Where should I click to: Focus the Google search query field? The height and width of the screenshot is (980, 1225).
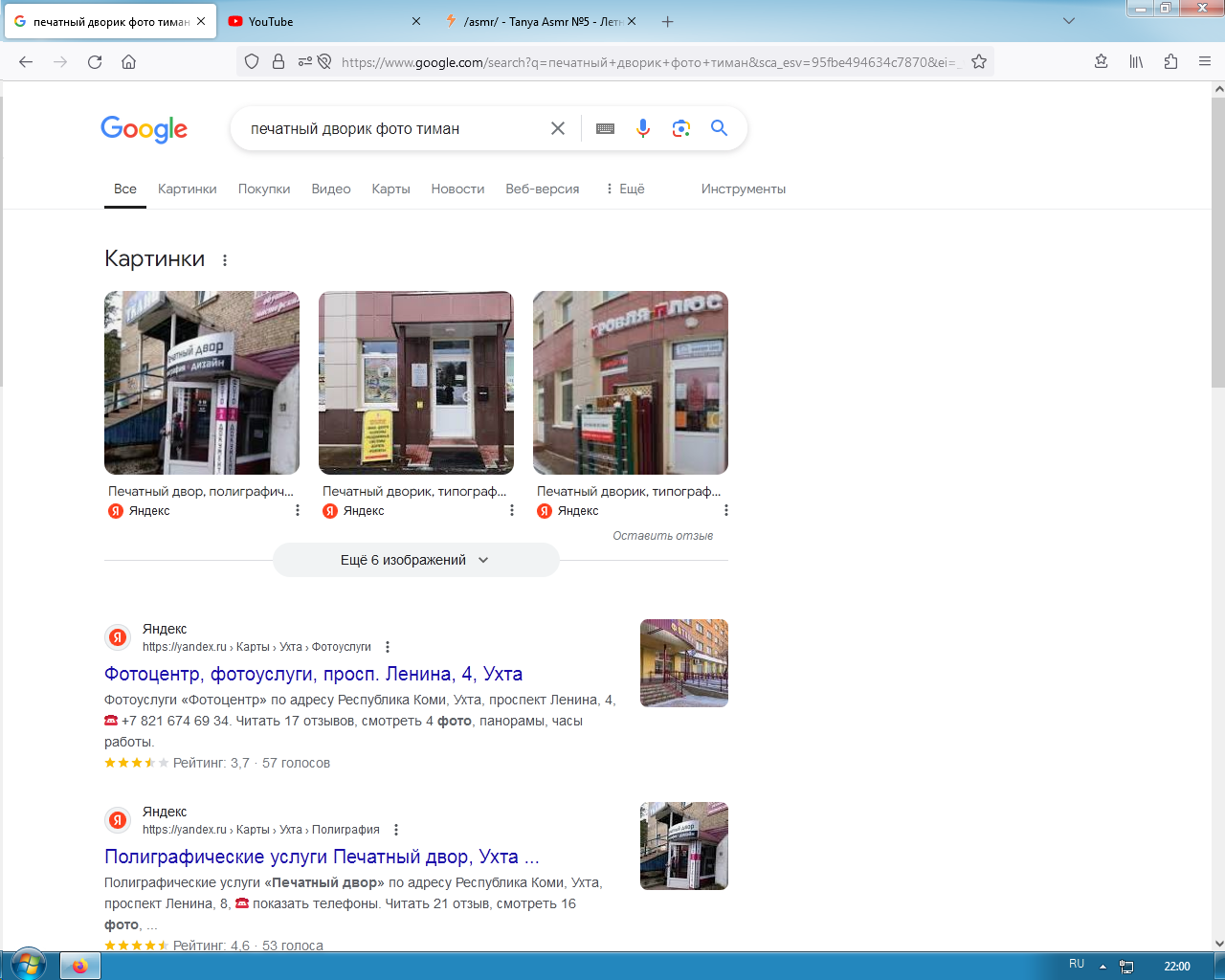coord(392,128)
